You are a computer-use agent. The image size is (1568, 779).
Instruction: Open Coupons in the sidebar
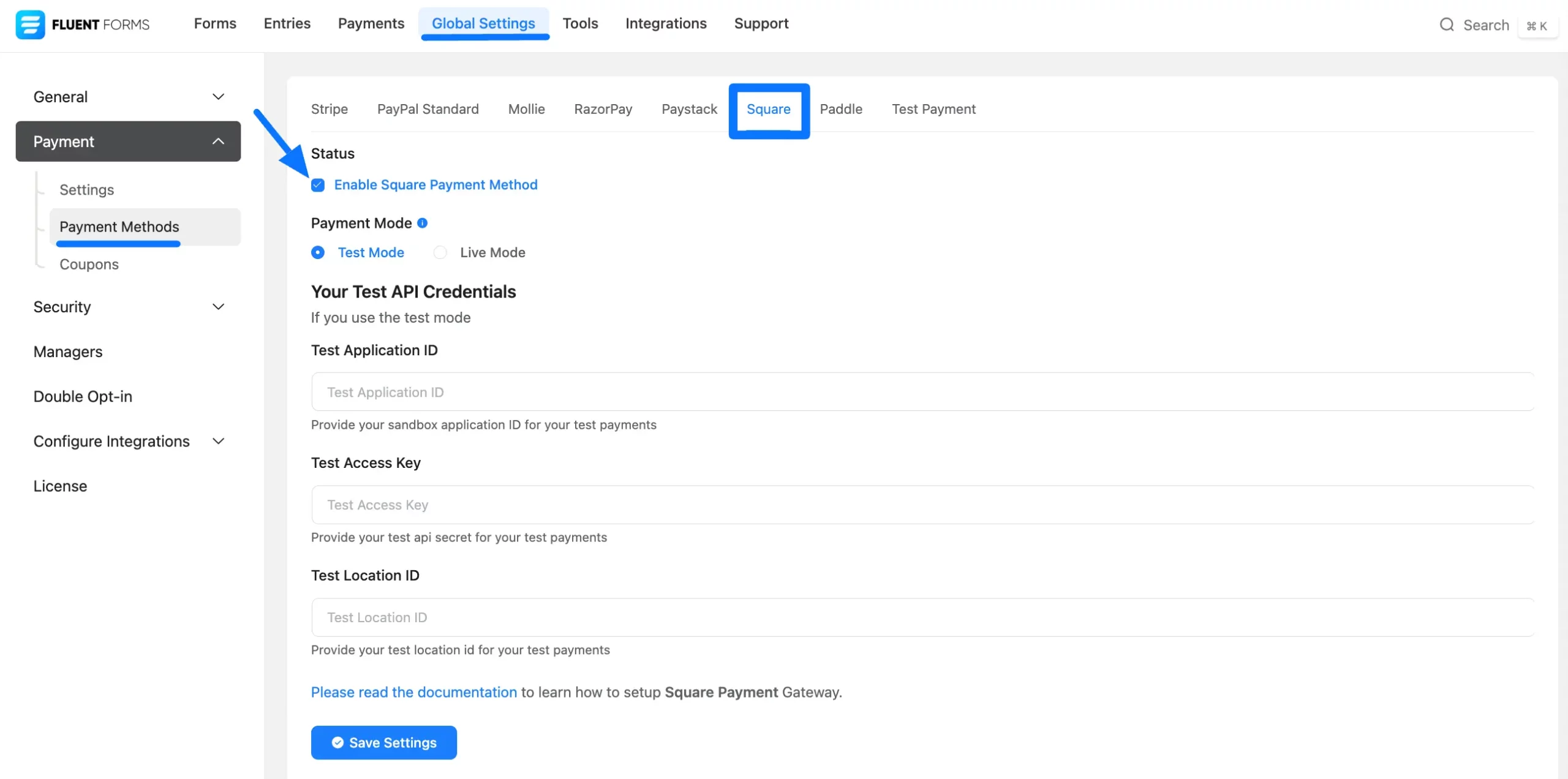point(89,265)
